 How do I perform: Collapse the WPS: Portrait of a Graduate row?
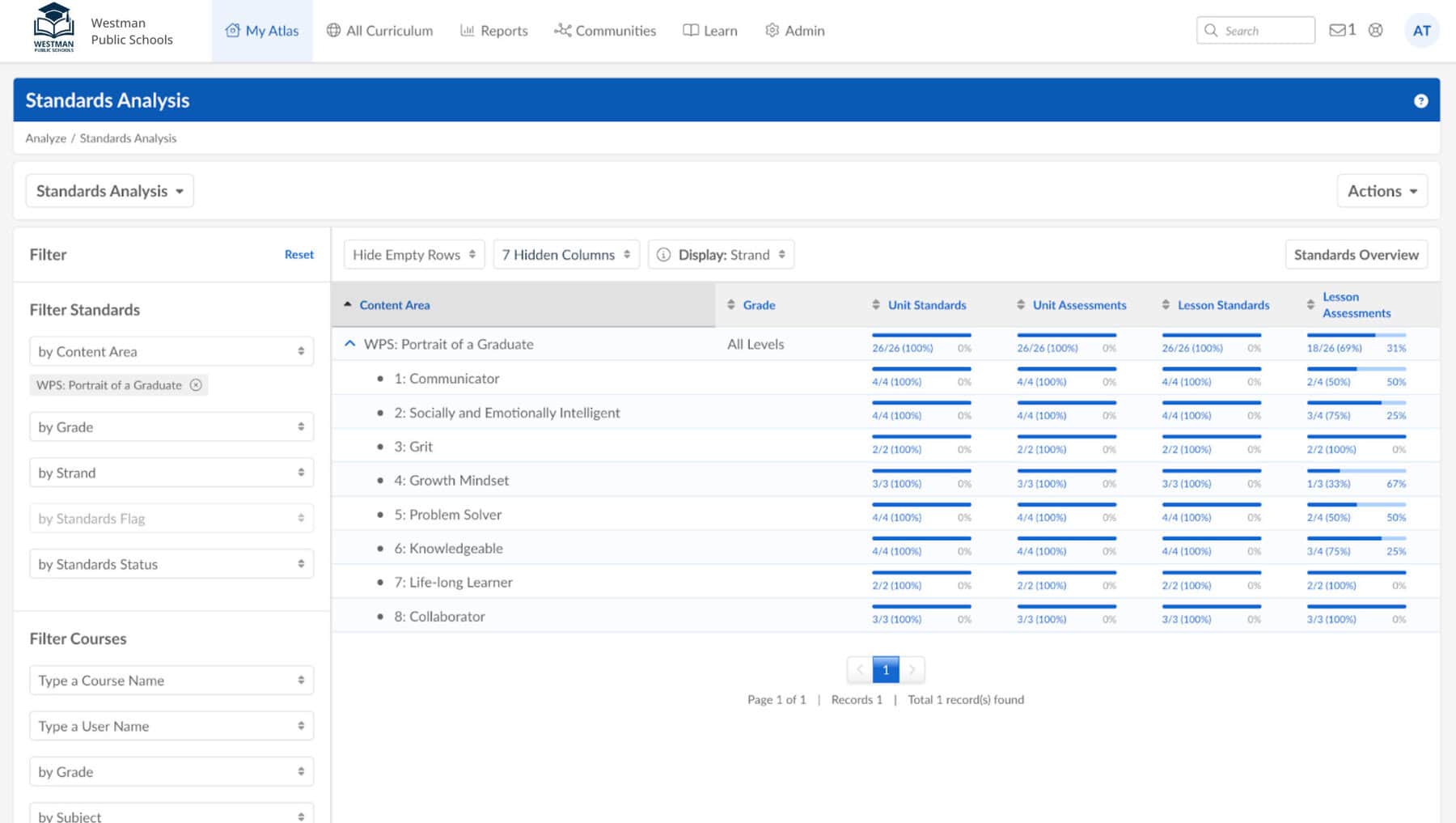coord(350,344)
